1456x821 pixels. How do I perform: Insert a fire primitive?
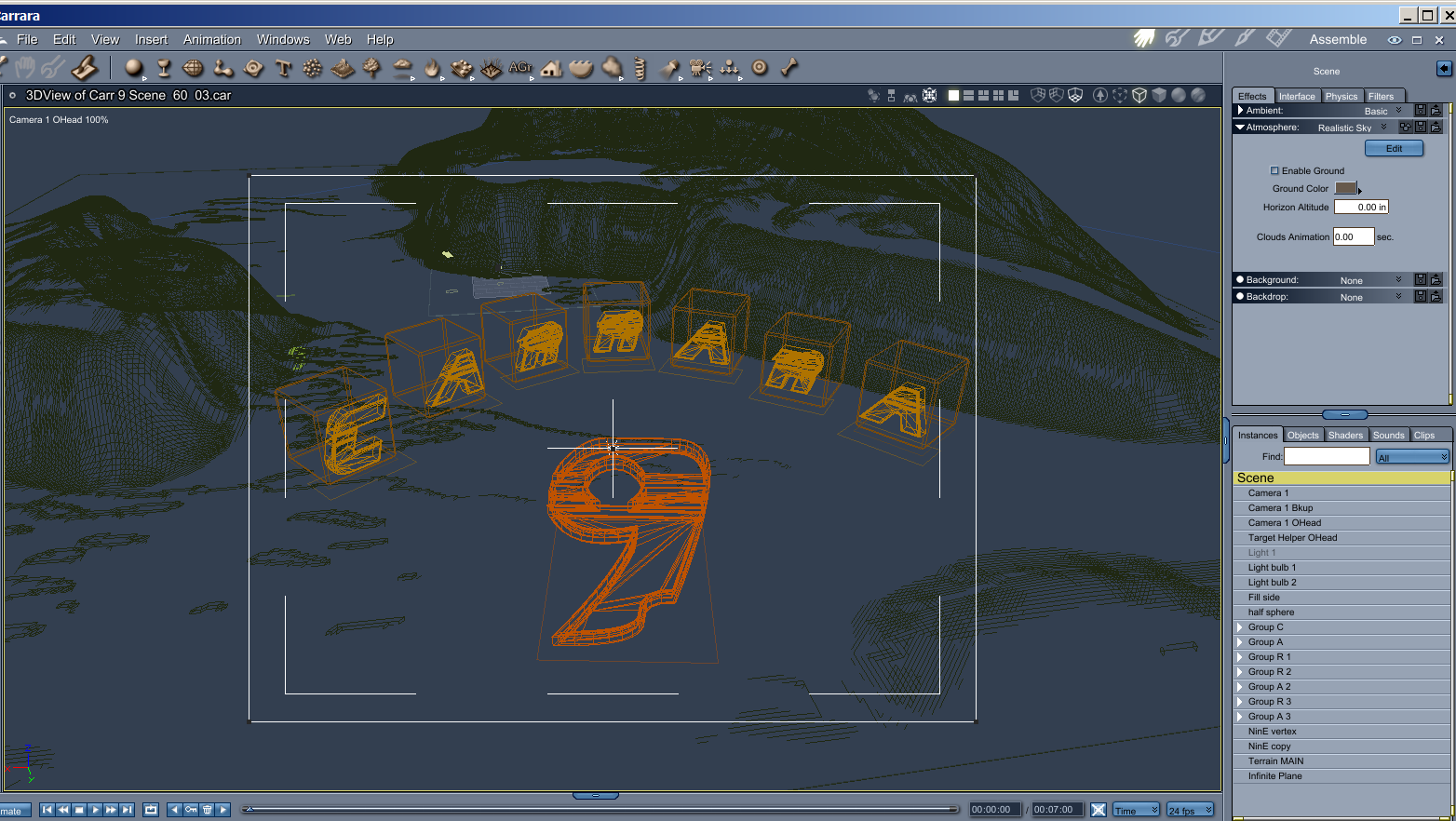coord(432,68)
